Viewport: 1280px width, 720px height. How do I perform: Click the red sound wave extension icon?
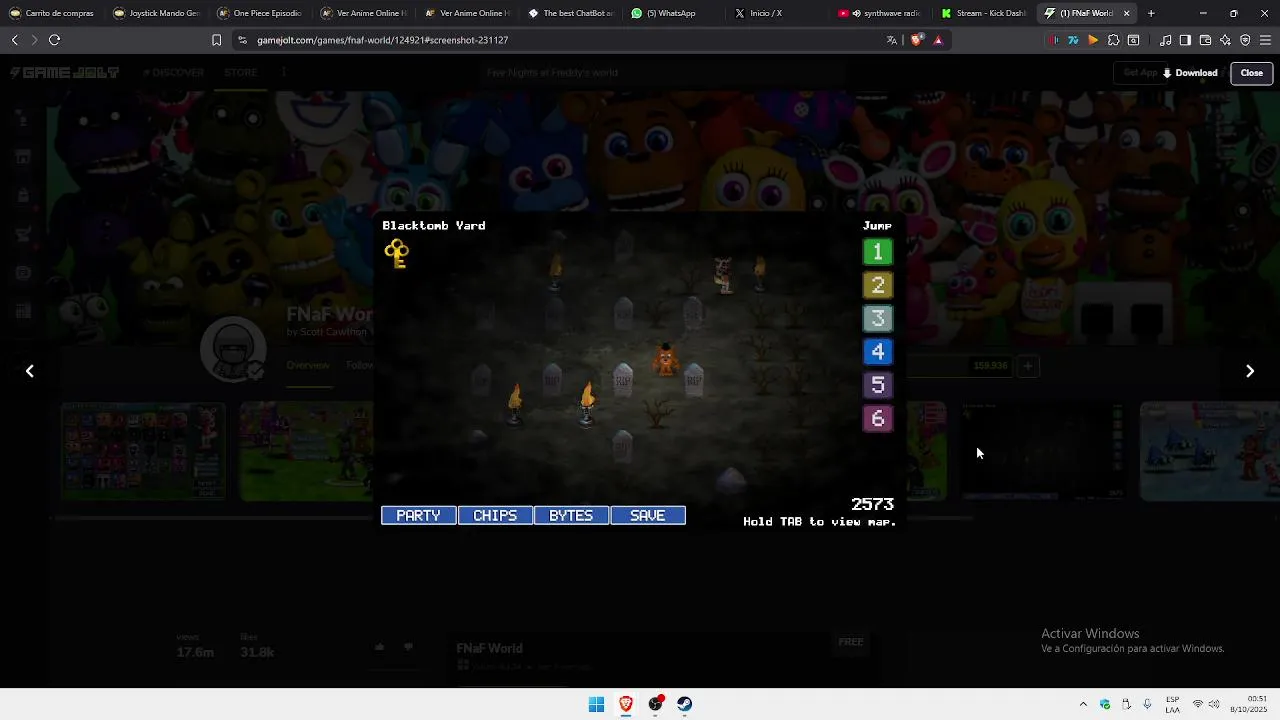tap(1053, 40)
